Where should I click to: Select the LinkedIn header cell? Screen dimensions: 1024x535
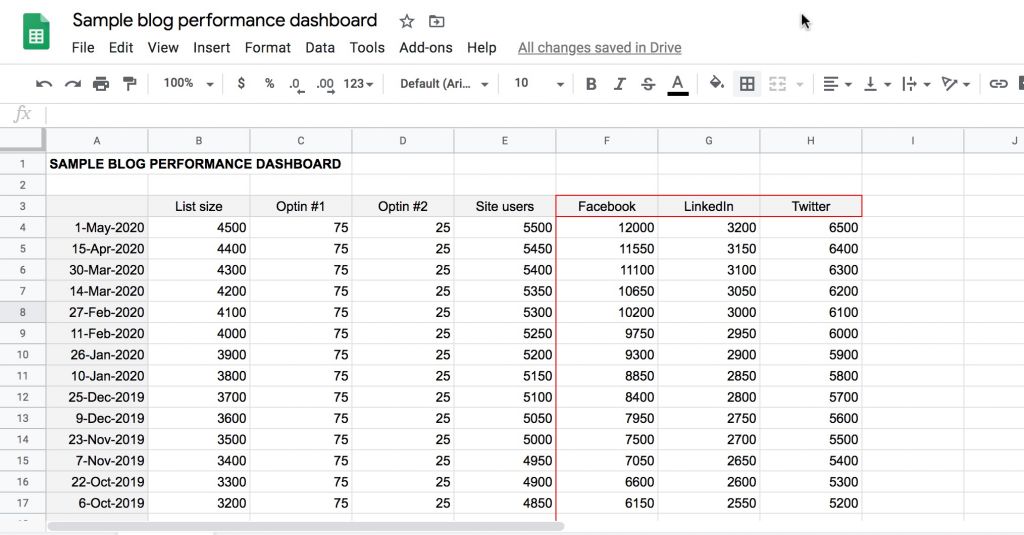[x=709, y=206]
